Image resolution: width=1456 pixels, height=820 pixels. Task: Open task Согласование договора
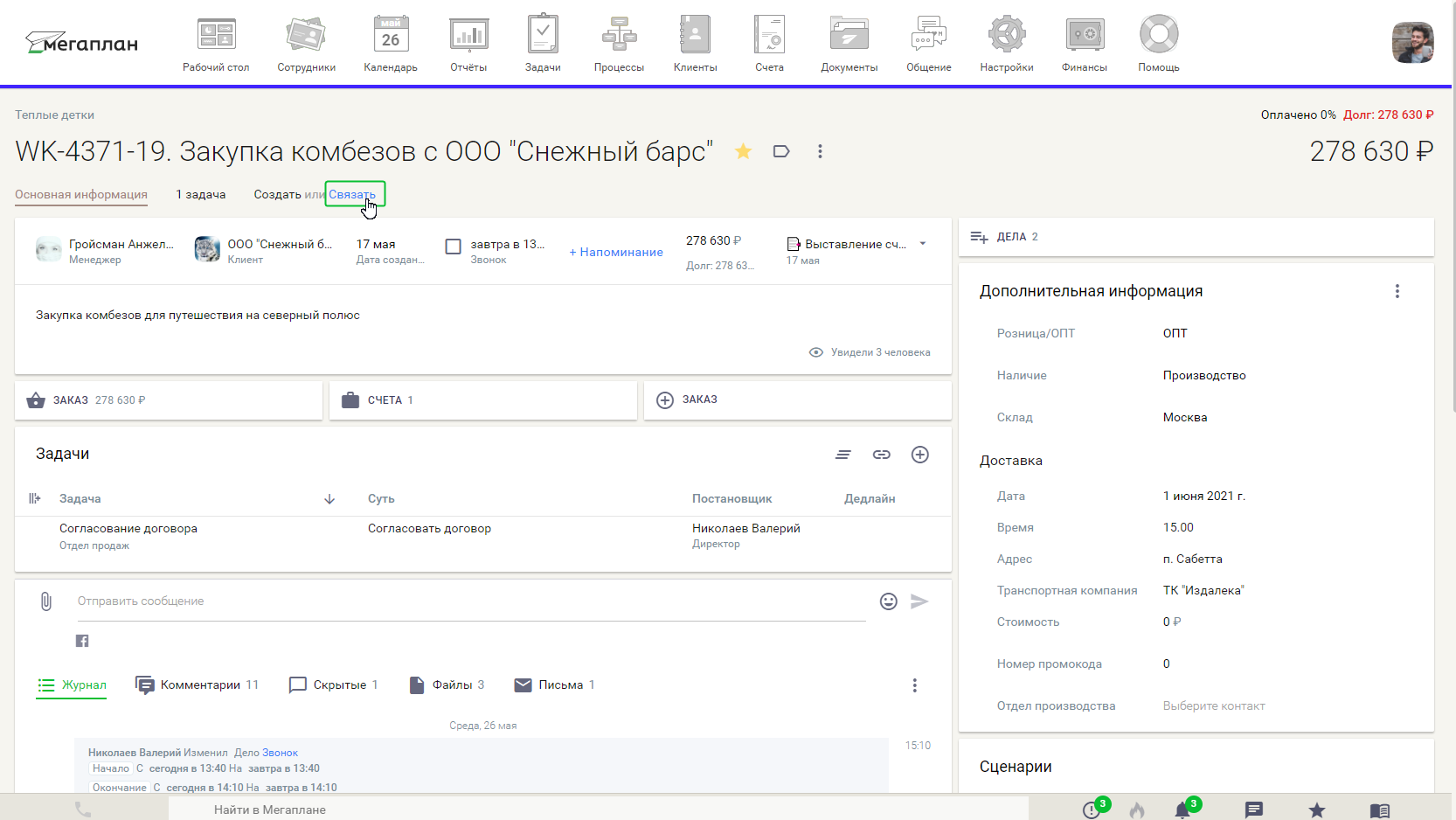128,528
